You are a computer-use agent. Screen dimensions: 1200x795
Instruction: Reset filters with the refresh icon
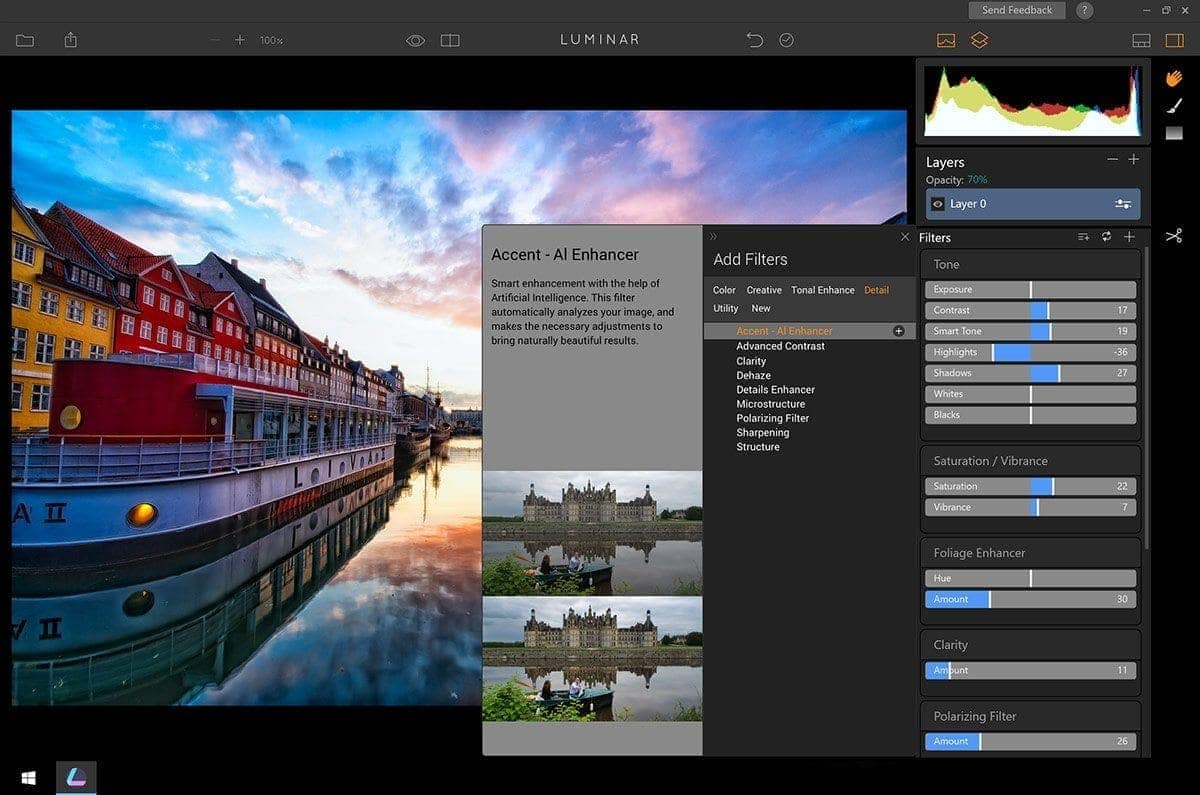(x=1106, y=237)
